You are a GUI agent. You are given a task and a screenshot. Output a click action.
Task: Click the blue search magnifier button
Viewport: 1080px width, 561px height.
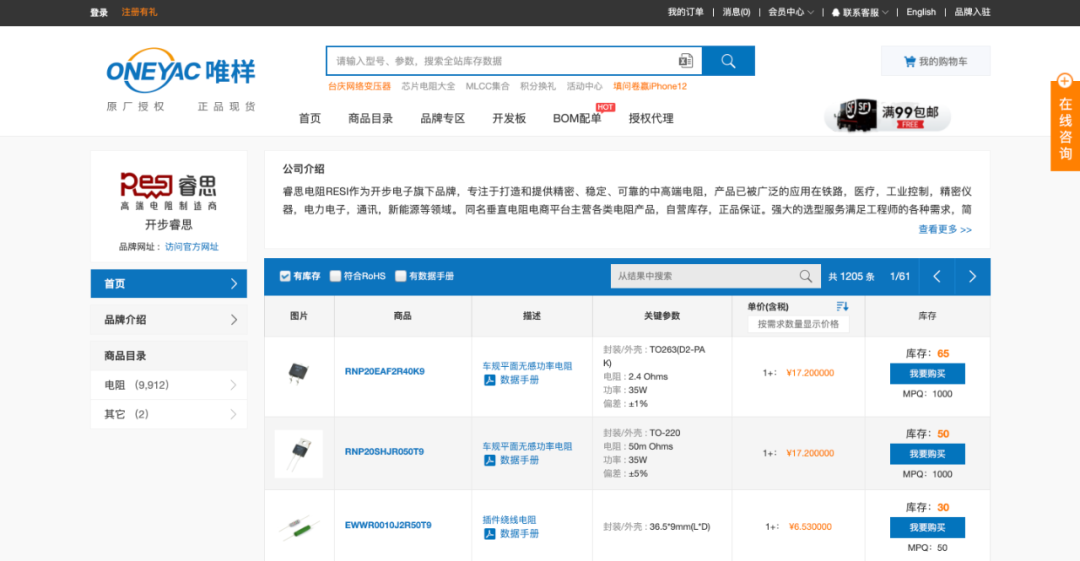[728, 61]
